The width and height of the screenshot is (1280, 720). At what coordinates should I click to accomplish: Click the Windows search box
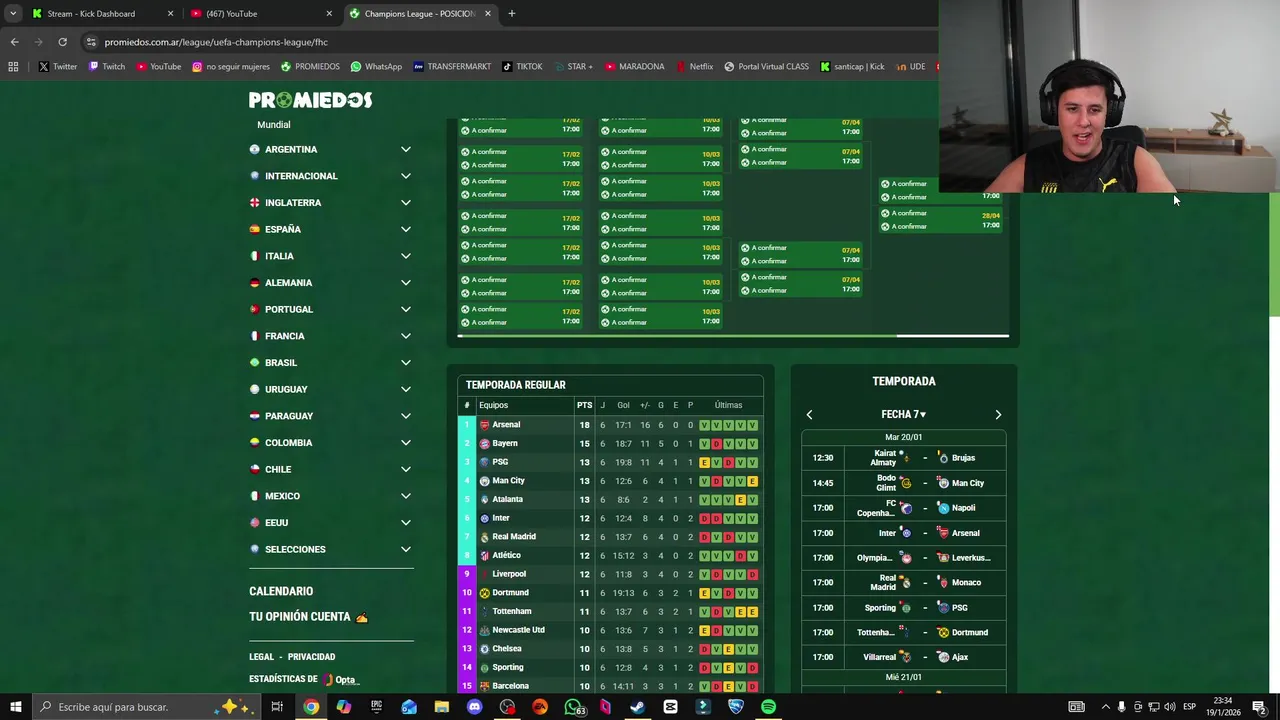[145, 707]
